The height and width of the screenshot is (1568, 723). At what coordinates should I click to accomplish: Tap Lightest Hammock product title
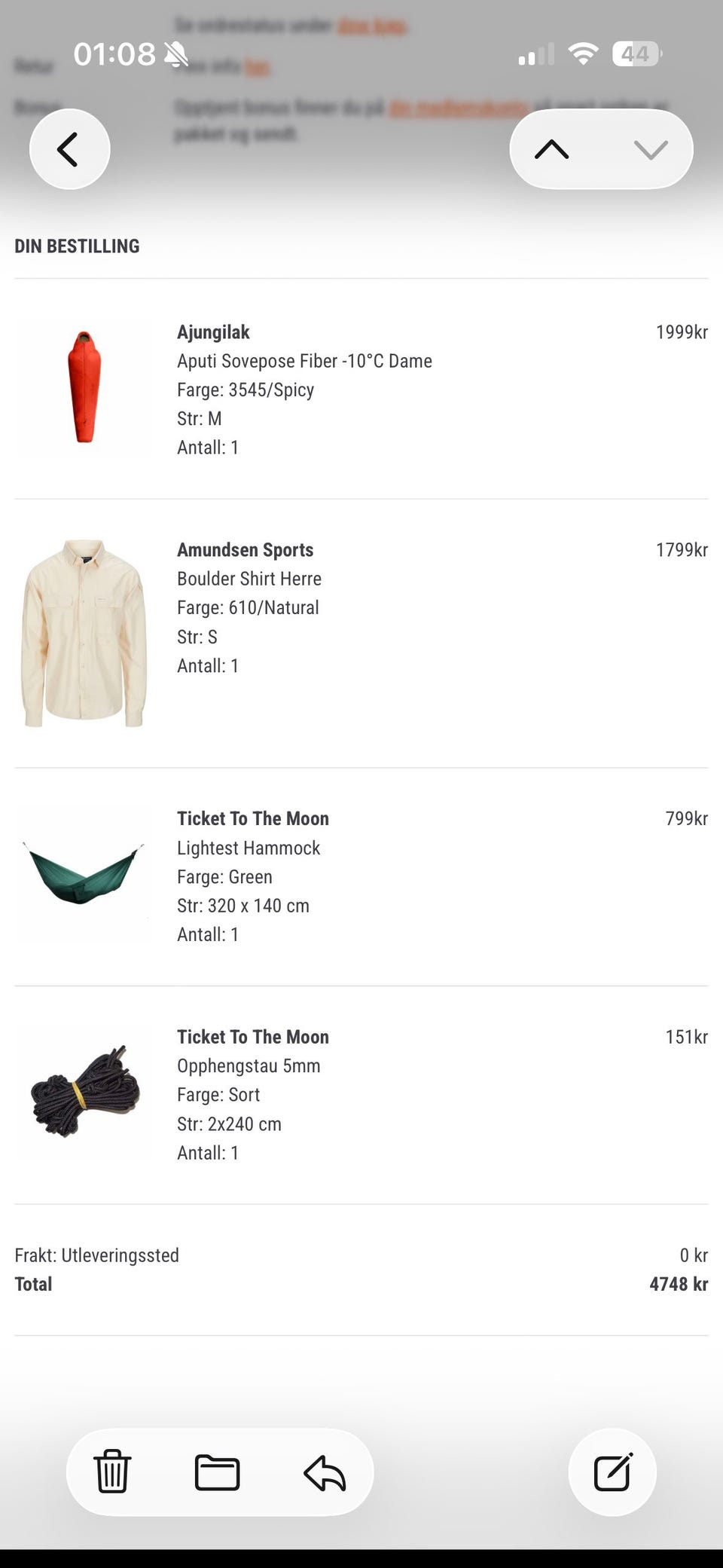tap(249, 848)
